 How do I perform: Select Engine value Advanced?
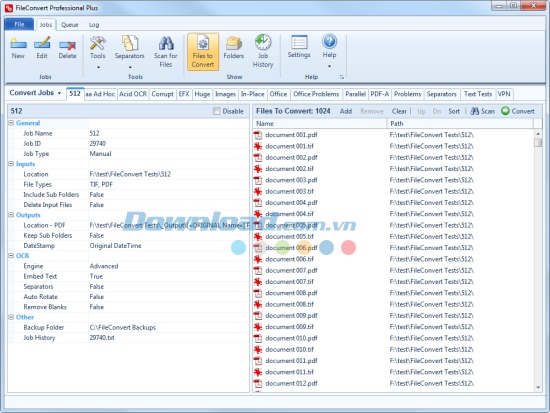click(104, 266)
